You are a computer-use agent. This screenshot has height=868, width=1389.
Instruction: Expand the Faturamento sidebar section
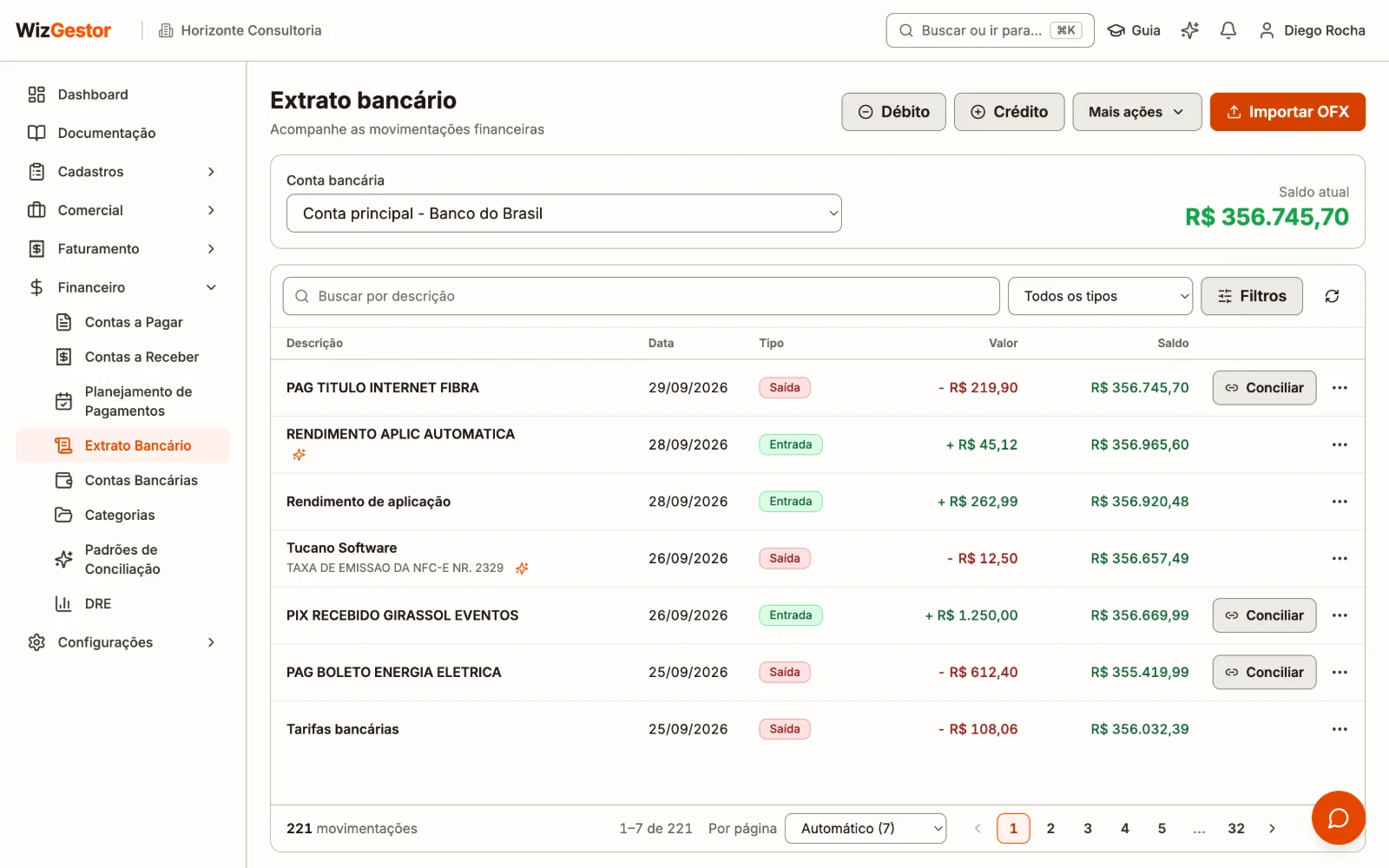pos(122,249)
